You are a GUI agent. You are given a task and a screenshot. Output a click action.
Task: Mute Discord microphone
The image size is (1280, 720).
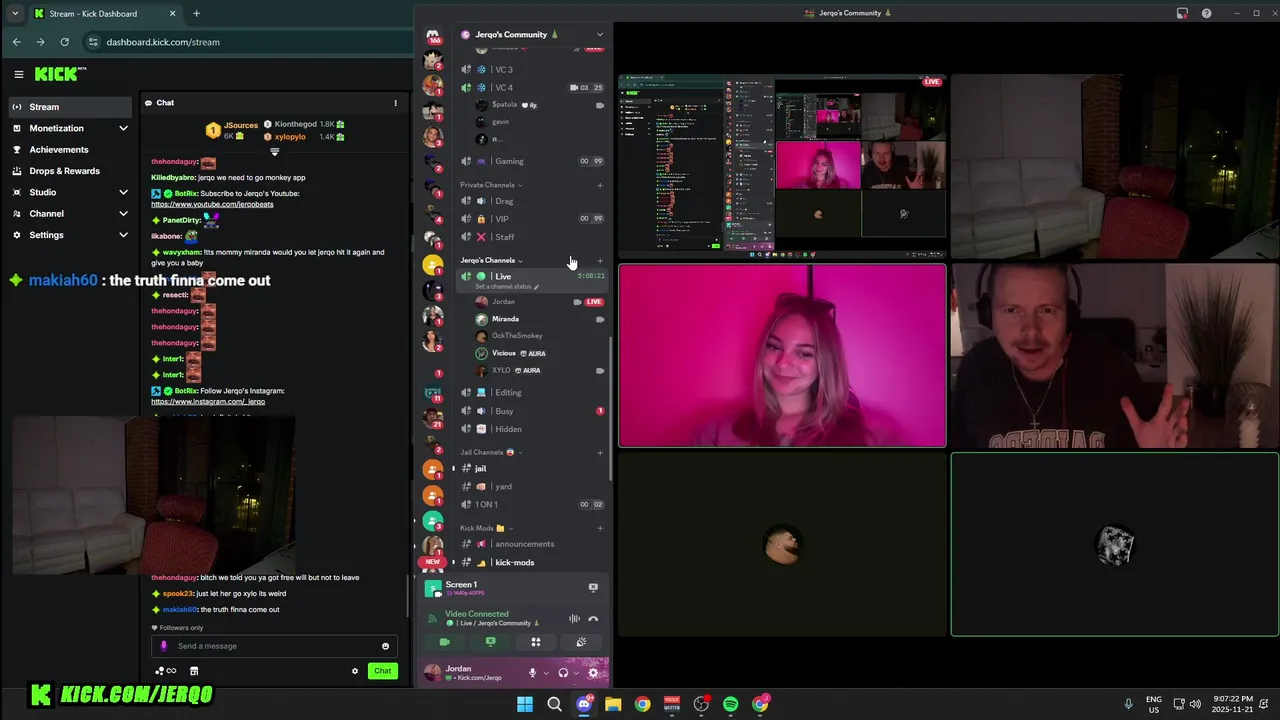532,673
